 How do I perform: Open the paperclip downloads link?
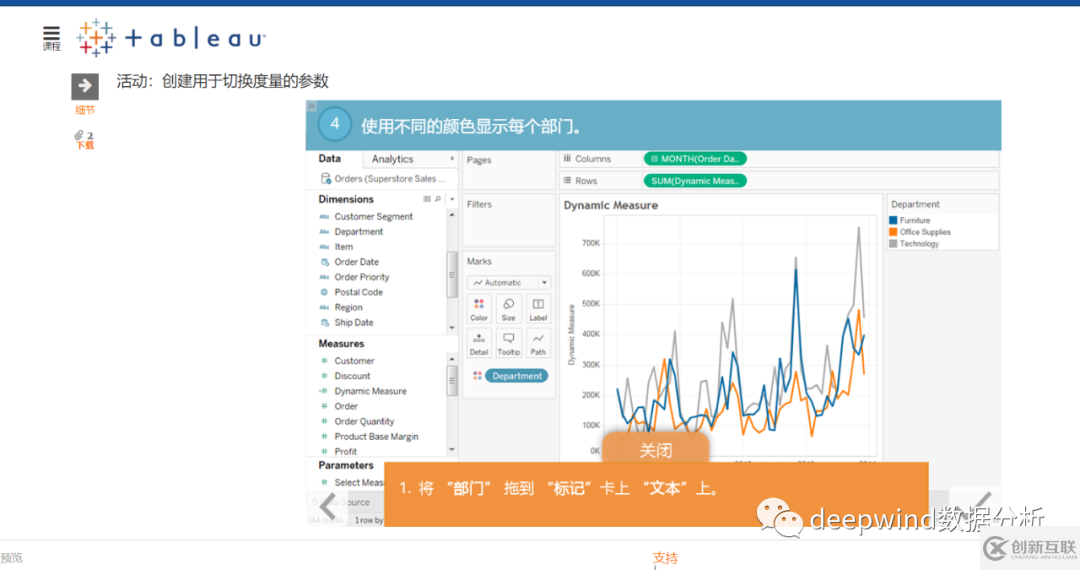pos(85,140)
